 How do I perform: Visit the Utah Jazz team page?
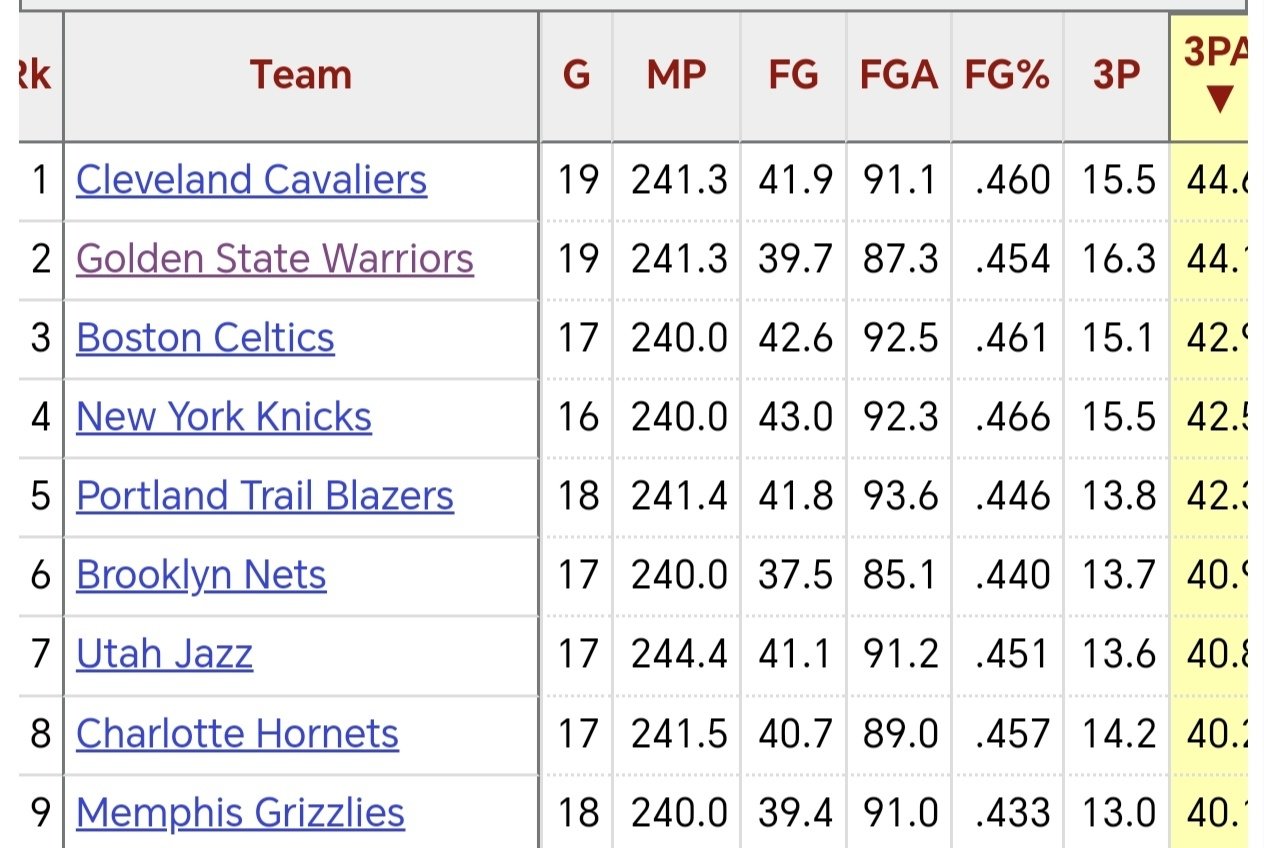point(164,654)
